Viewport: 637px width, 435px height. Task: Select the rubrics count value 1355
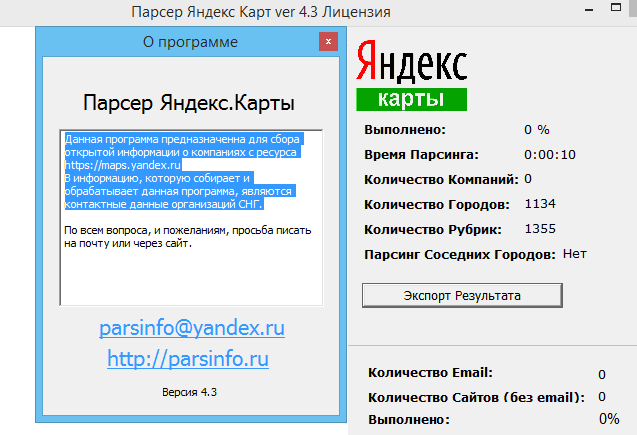539,229
